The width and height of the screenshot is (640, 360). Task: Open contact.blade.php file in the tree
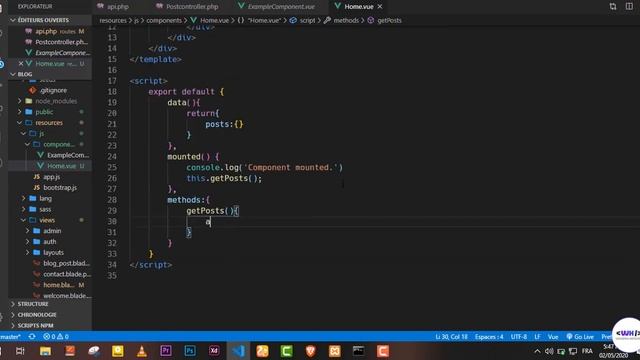coord(67,274)
